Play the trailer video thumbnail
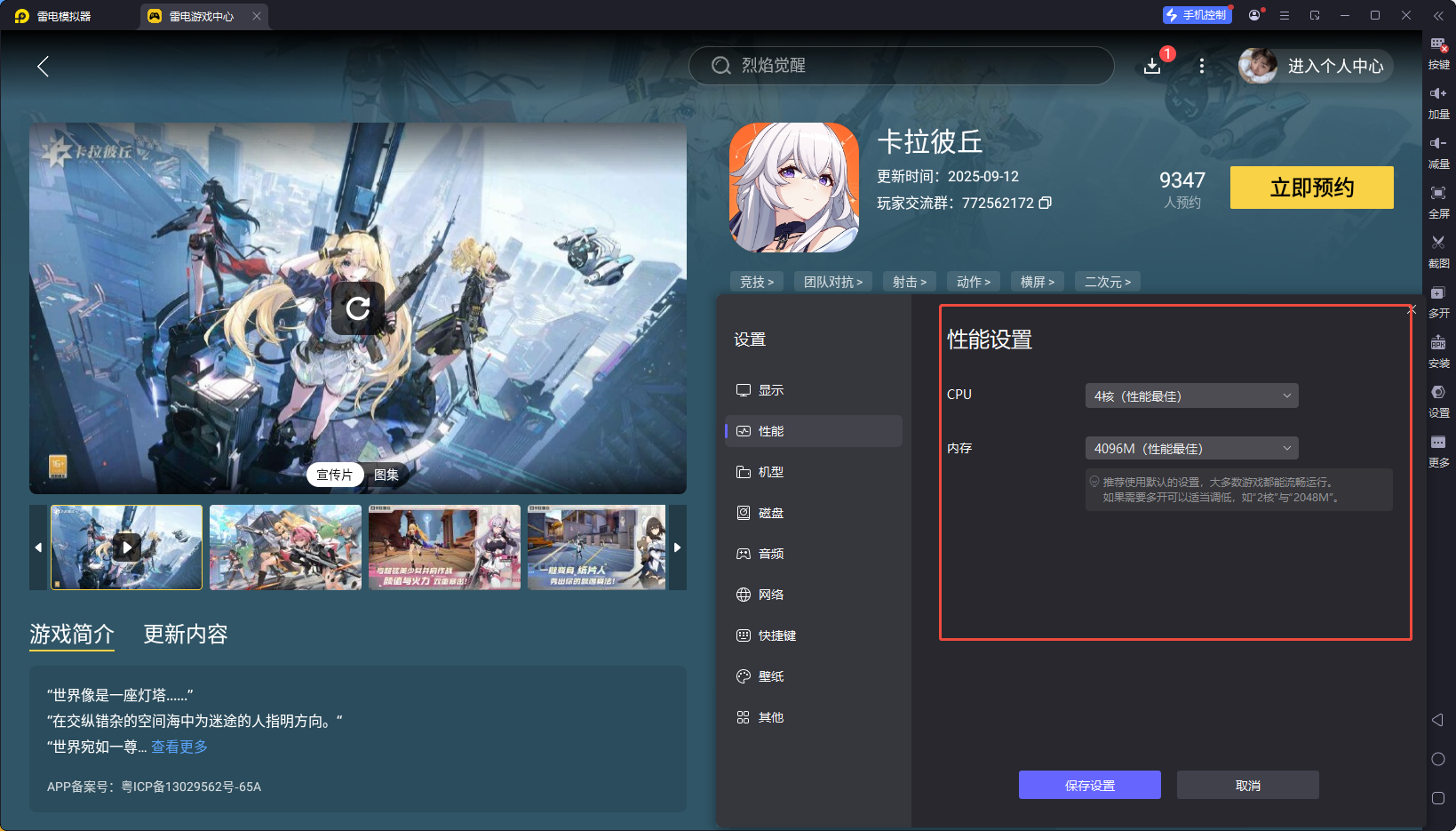The width and height of the screenshot is (1456, 831). (x=125, y=547)
